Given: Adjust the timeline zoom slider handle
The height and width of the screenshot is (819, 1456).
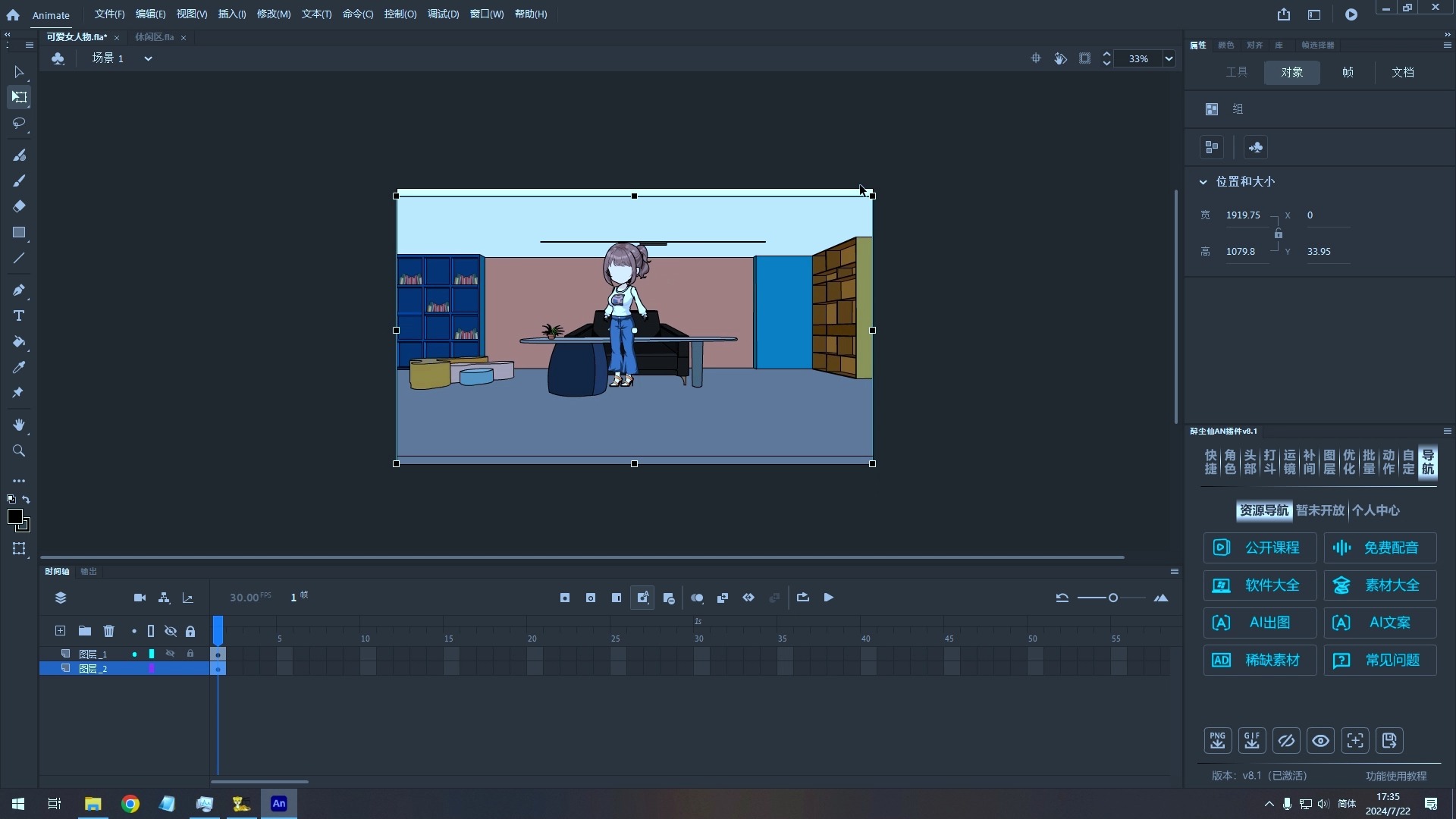Looking at the screenshot, I should (x=1113, y=598).
